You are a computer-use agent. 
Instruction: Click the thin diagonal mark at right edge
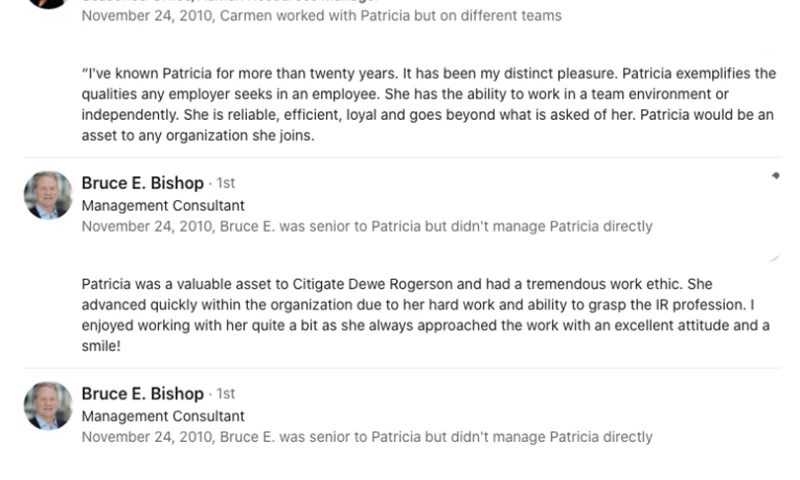point(774,258)
